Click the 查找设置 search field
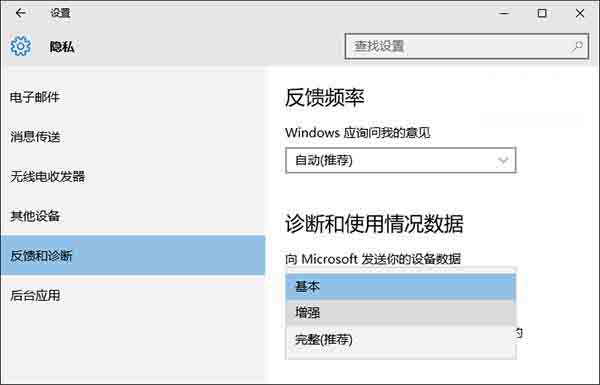This screenshot has width=600, height=385. point(466,46)
